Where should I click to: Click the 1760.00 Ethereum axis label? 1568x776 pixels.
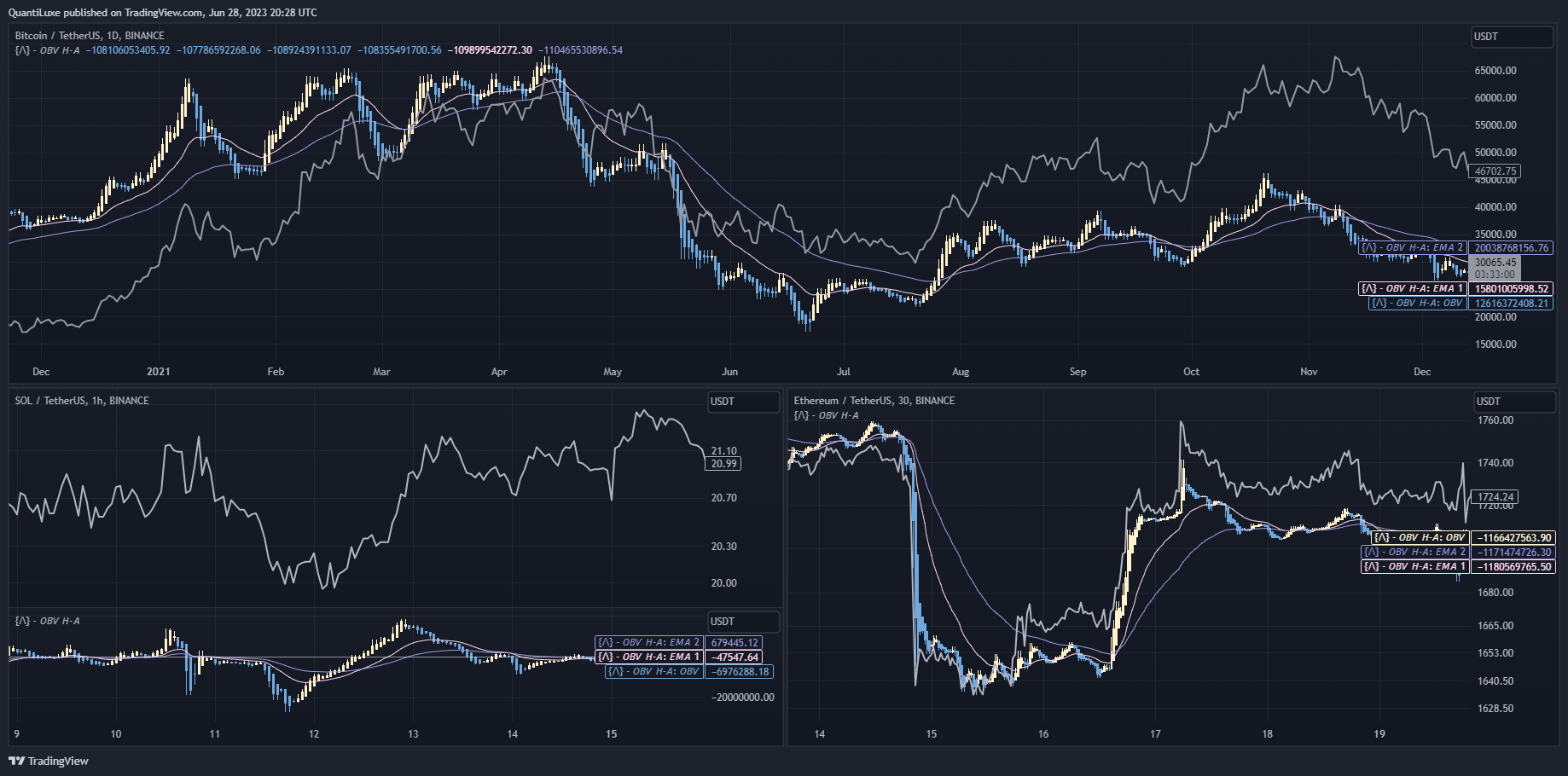pyautogui.click(x=1495, y=420)
